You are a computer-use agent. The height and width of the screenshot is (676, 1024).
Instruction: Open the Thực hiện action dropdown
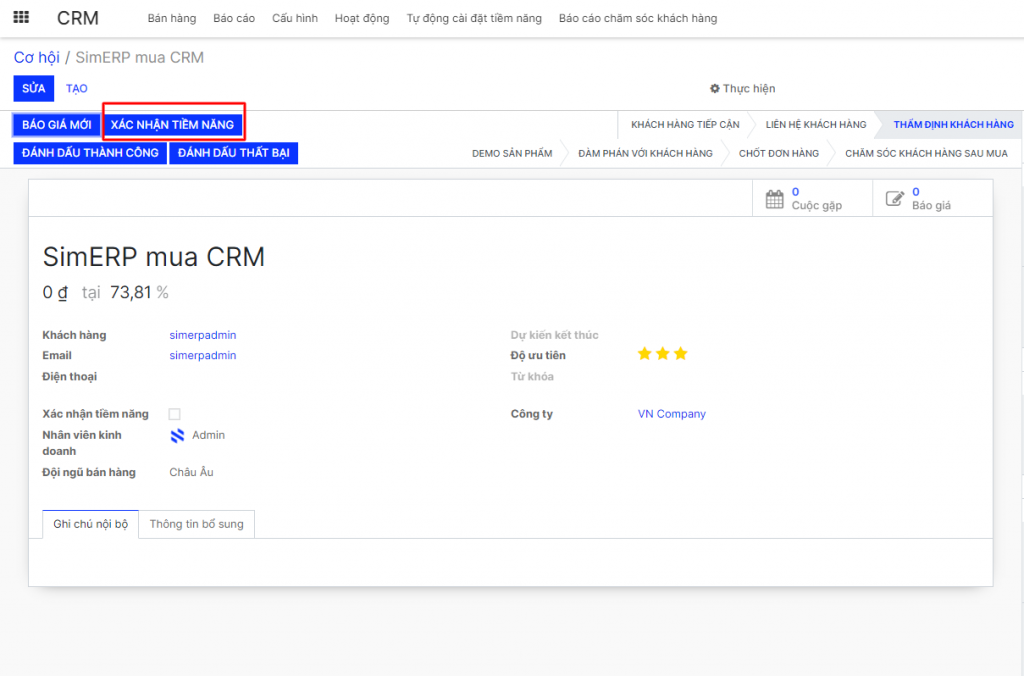tap(743, 88)
